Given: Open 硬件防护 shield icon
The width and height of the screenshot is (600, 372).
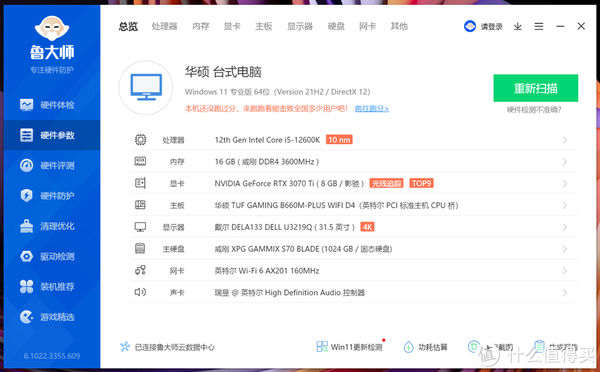Looking at the screenshot, I should (26, 196).
